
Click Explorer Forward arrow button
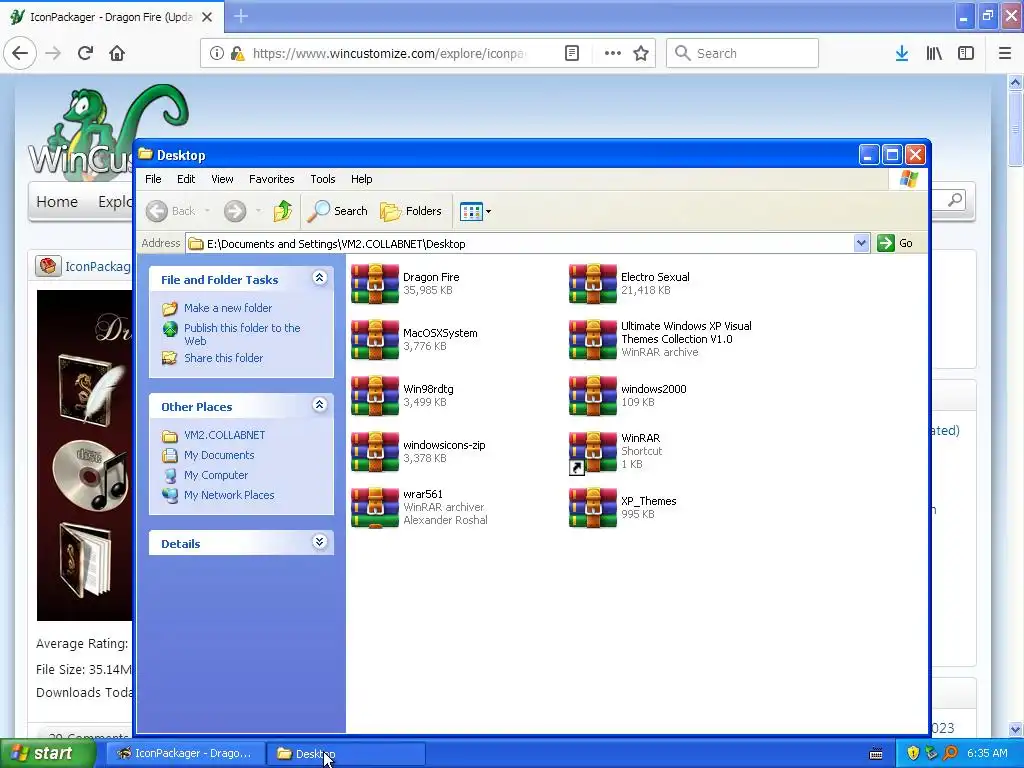[x=235, y=211]
